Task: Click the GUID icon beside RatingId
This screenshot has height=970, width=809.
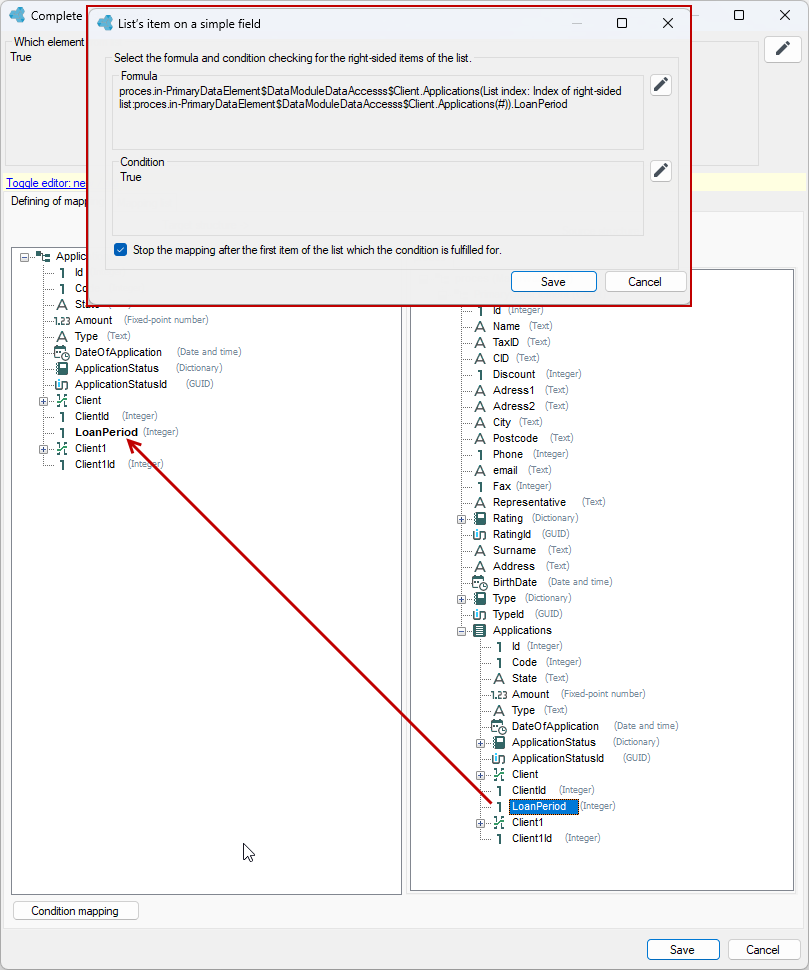Action: tap(479, 534)
